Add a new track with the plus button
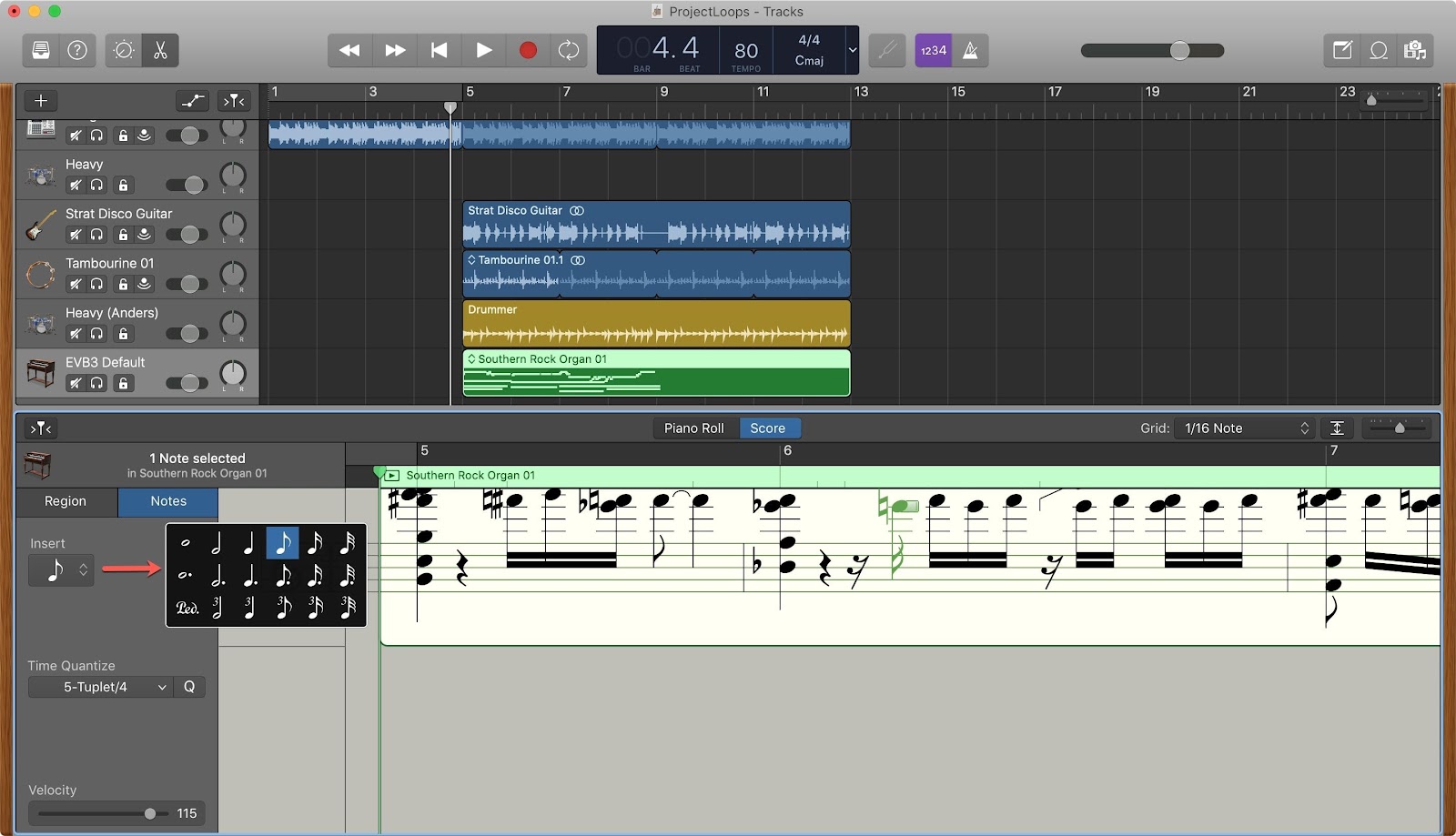 [x=40, y=101]
